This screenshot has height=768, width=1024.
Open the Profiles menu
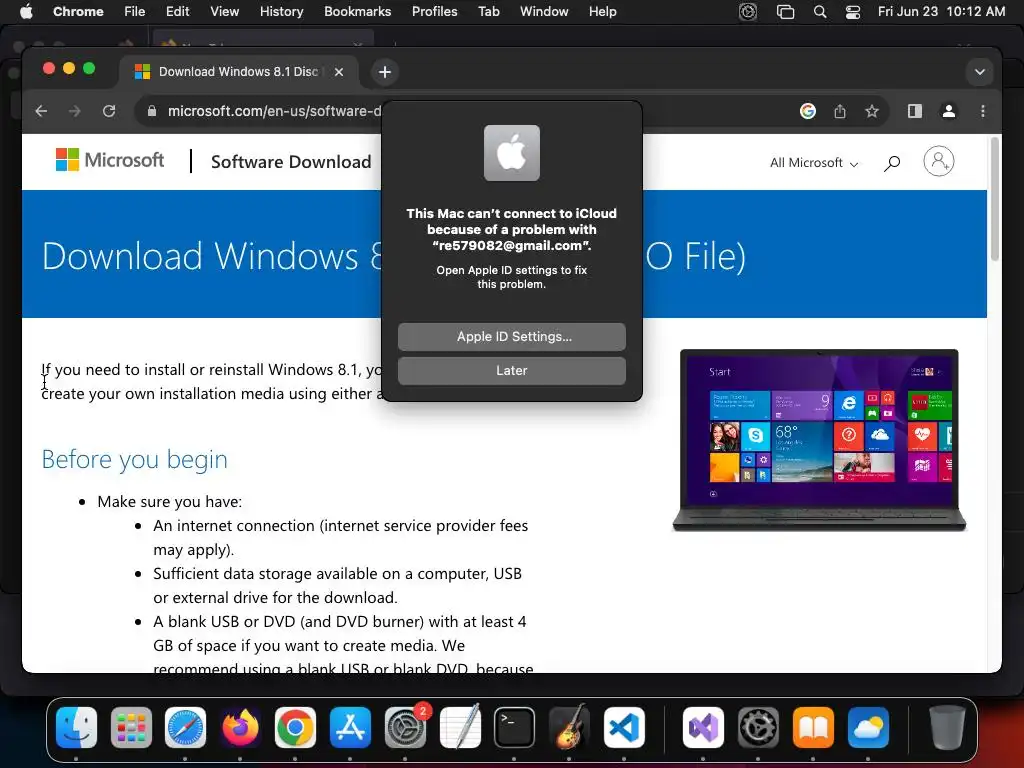coord(434,12)
